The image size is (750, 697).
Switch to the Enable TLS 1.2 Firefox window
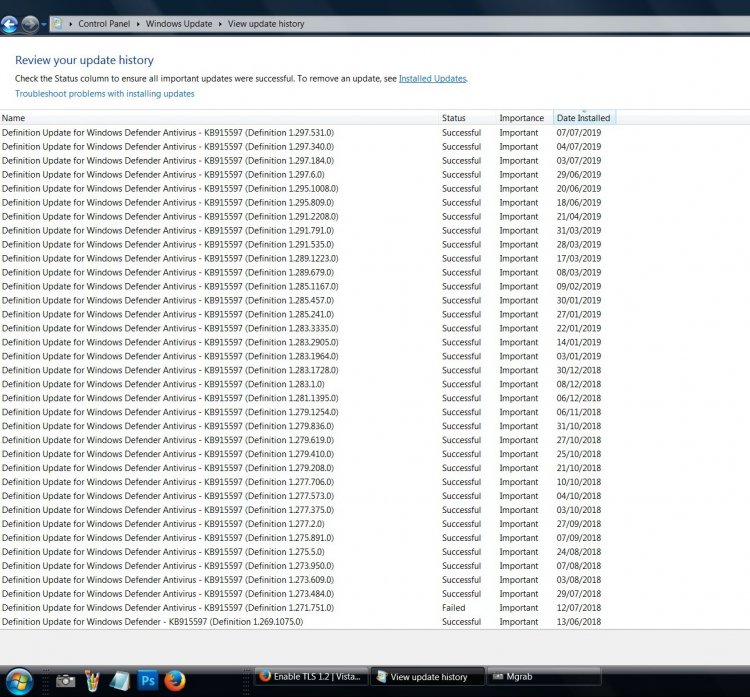tap(311, 676)
